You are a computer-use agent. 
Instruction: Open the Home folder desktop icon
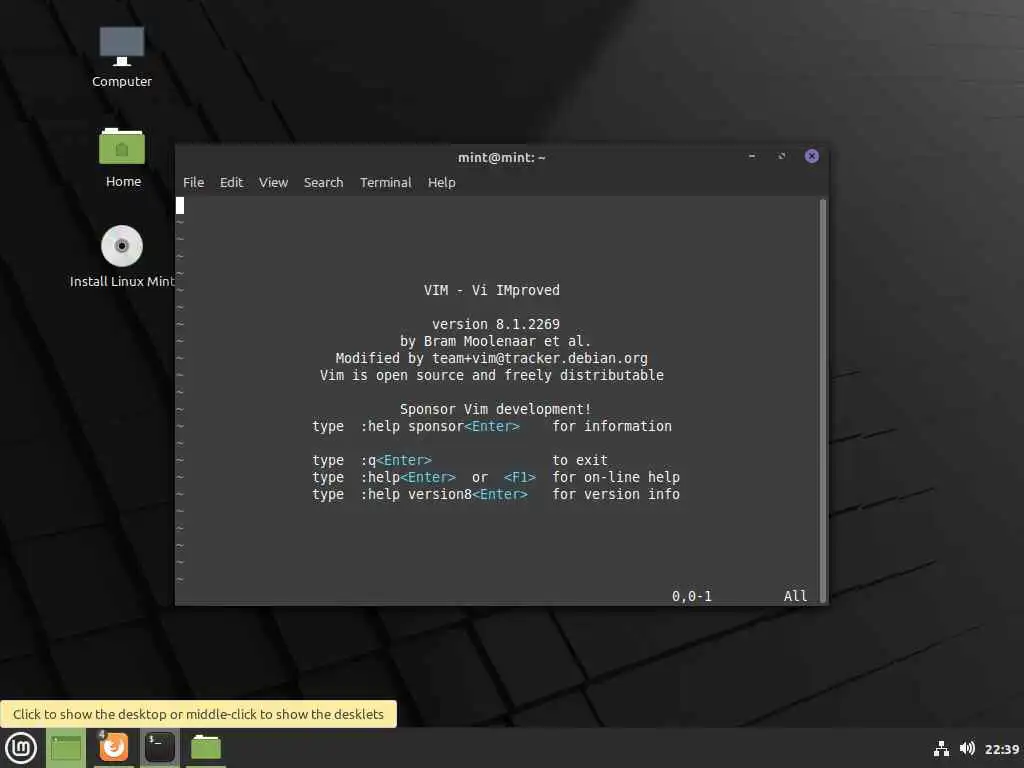point(122,158)
